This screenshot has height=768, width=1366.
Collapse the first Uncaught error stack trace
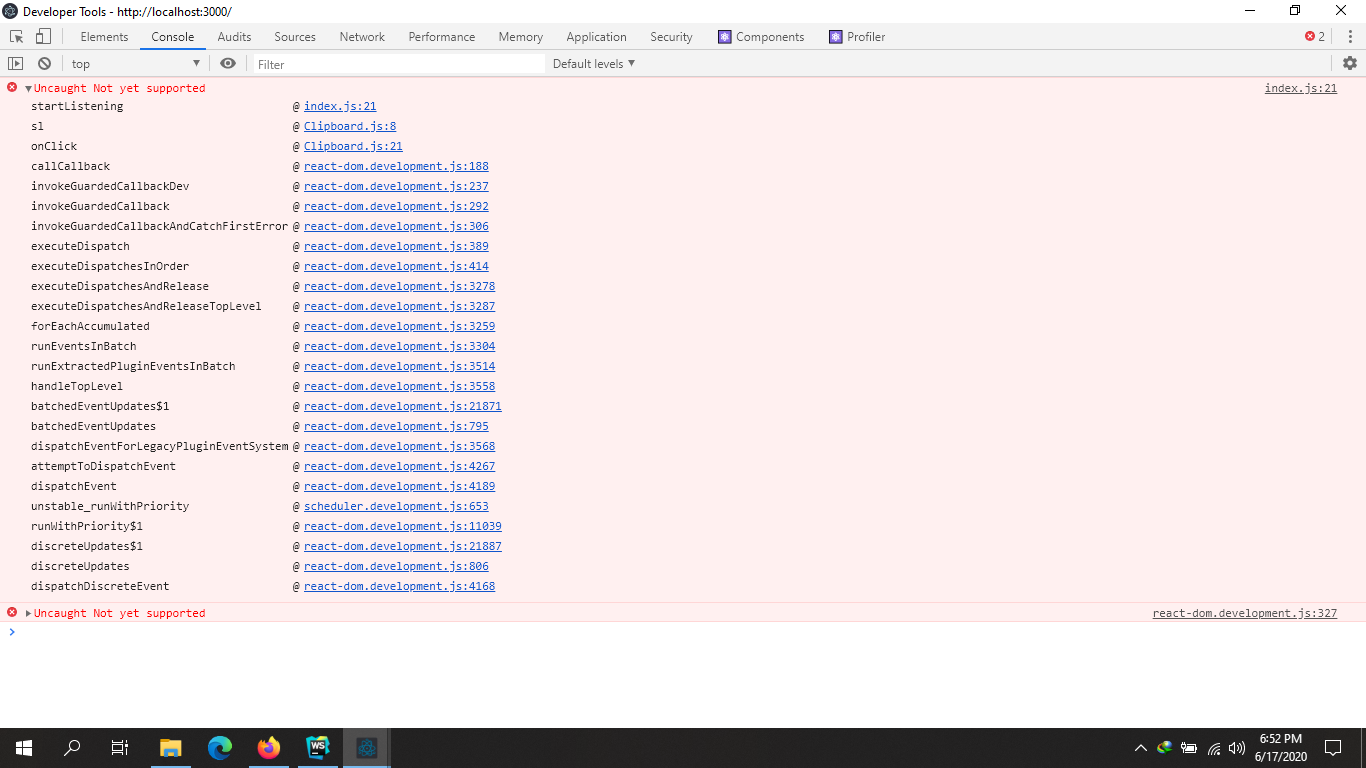(x=28, y=88)
